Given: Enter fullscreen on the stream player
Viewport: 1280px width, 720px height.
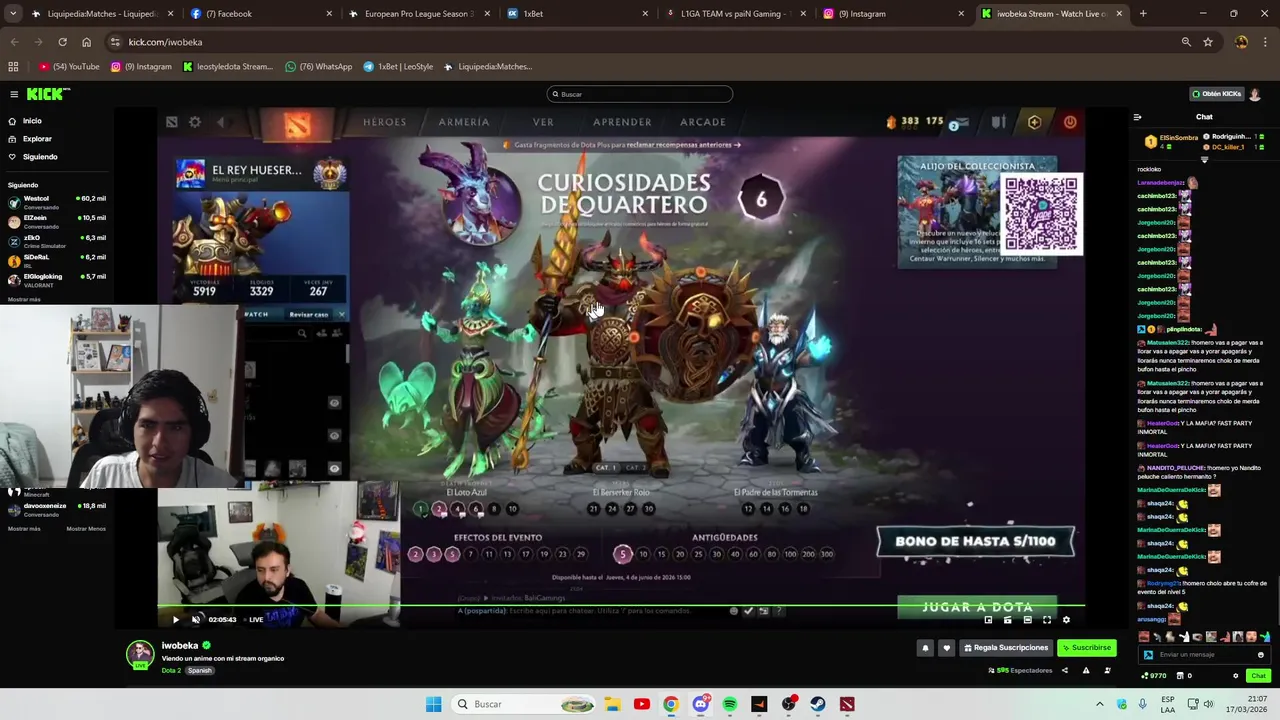Looking at the screenshot, I should click(1047, 620).
